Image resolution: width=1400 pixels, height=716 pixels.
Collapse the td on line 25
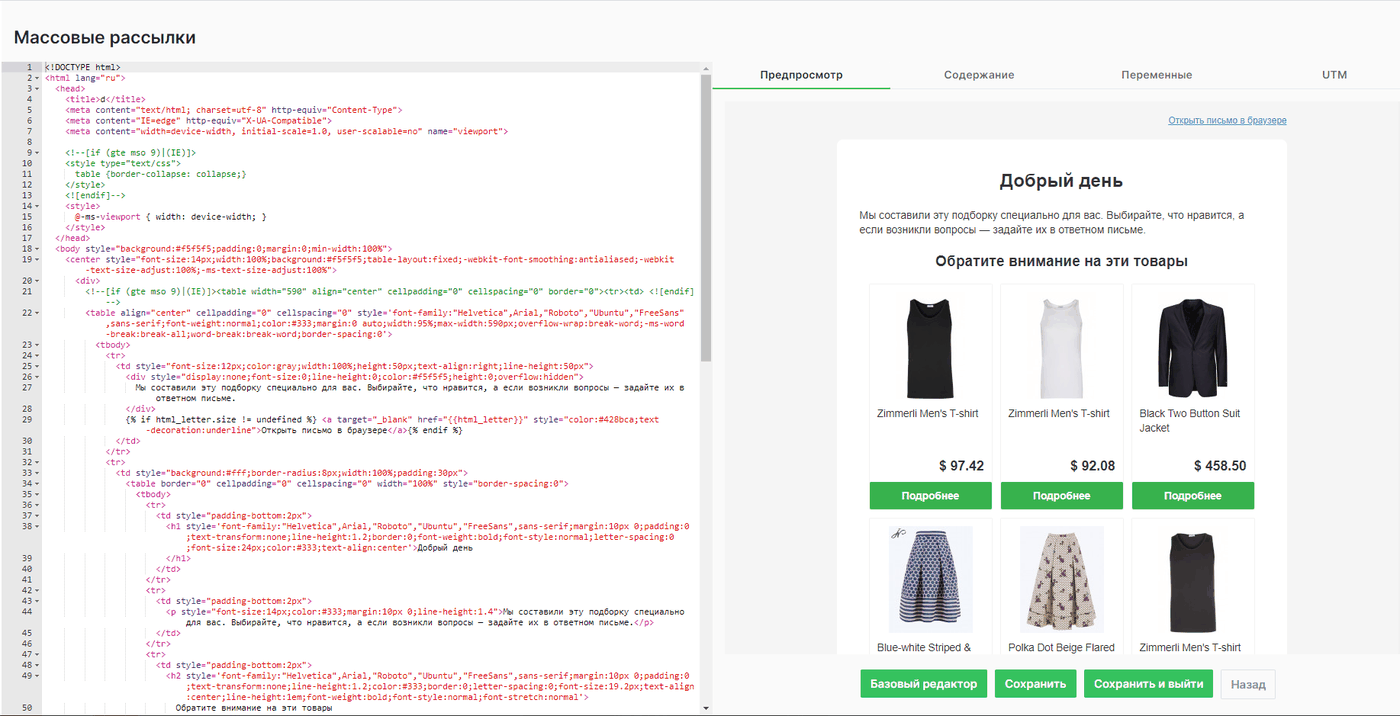37,366
